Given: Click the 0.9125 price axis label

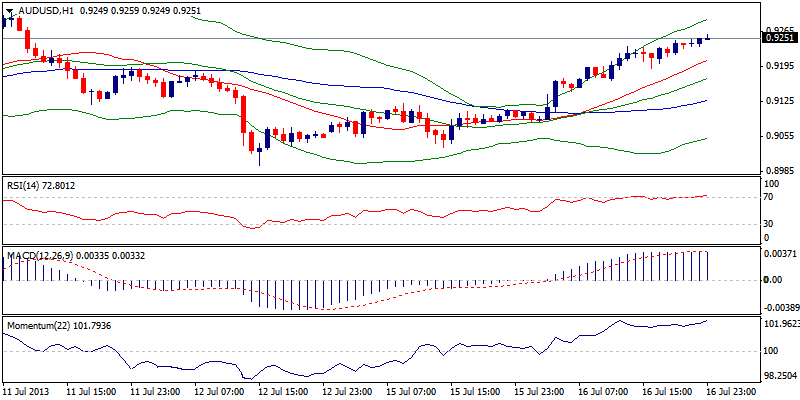Looking at the screenshot, I should (778, 101).
